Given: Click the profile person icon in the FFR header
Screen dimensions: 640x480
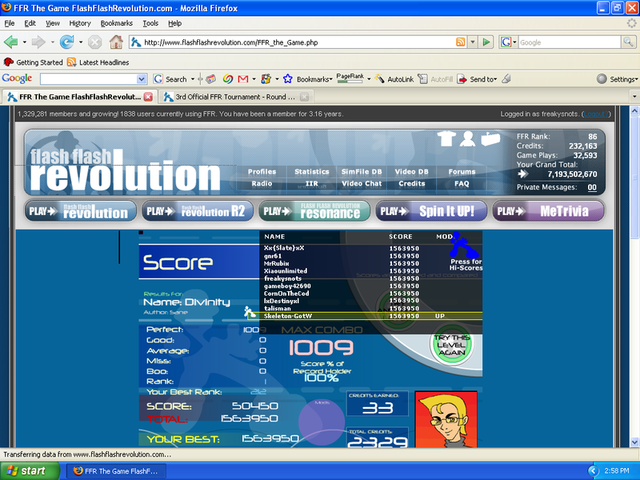Looking at the screenshot, I should [x=467, y=139].
